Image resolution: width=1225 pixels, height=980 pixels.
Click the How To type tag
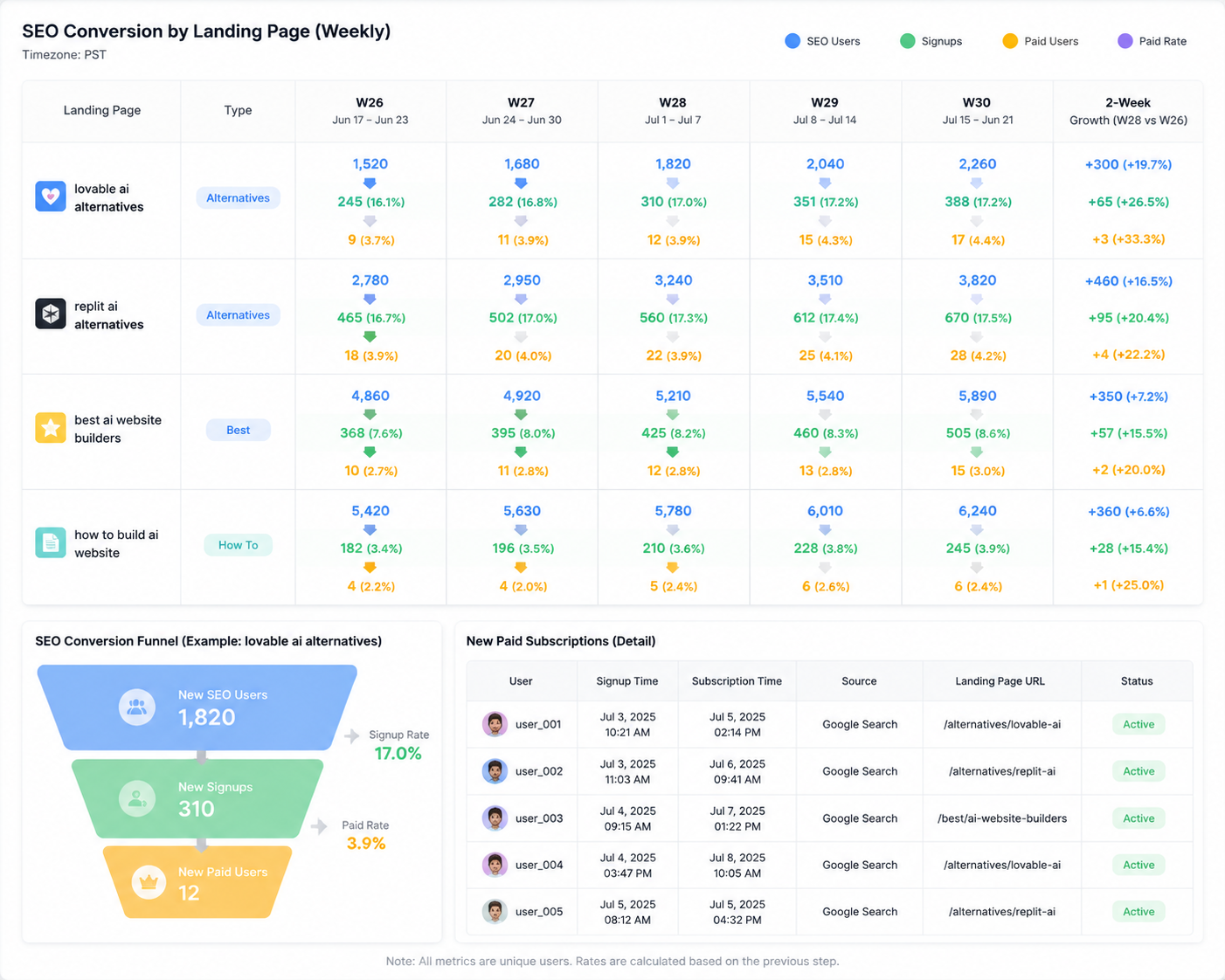[x=239, y=545]
